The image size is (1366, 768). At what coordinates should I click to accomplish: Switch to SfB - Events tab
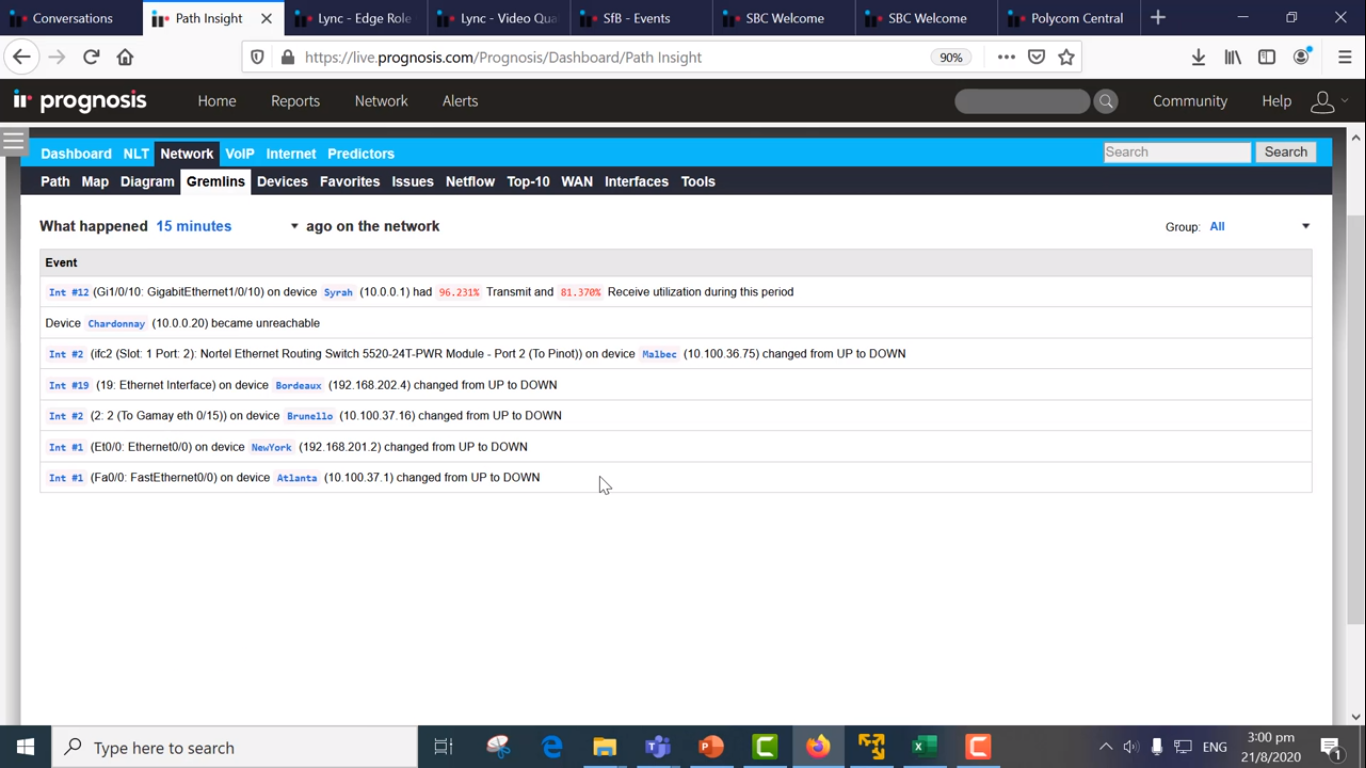tap(641, 18)
